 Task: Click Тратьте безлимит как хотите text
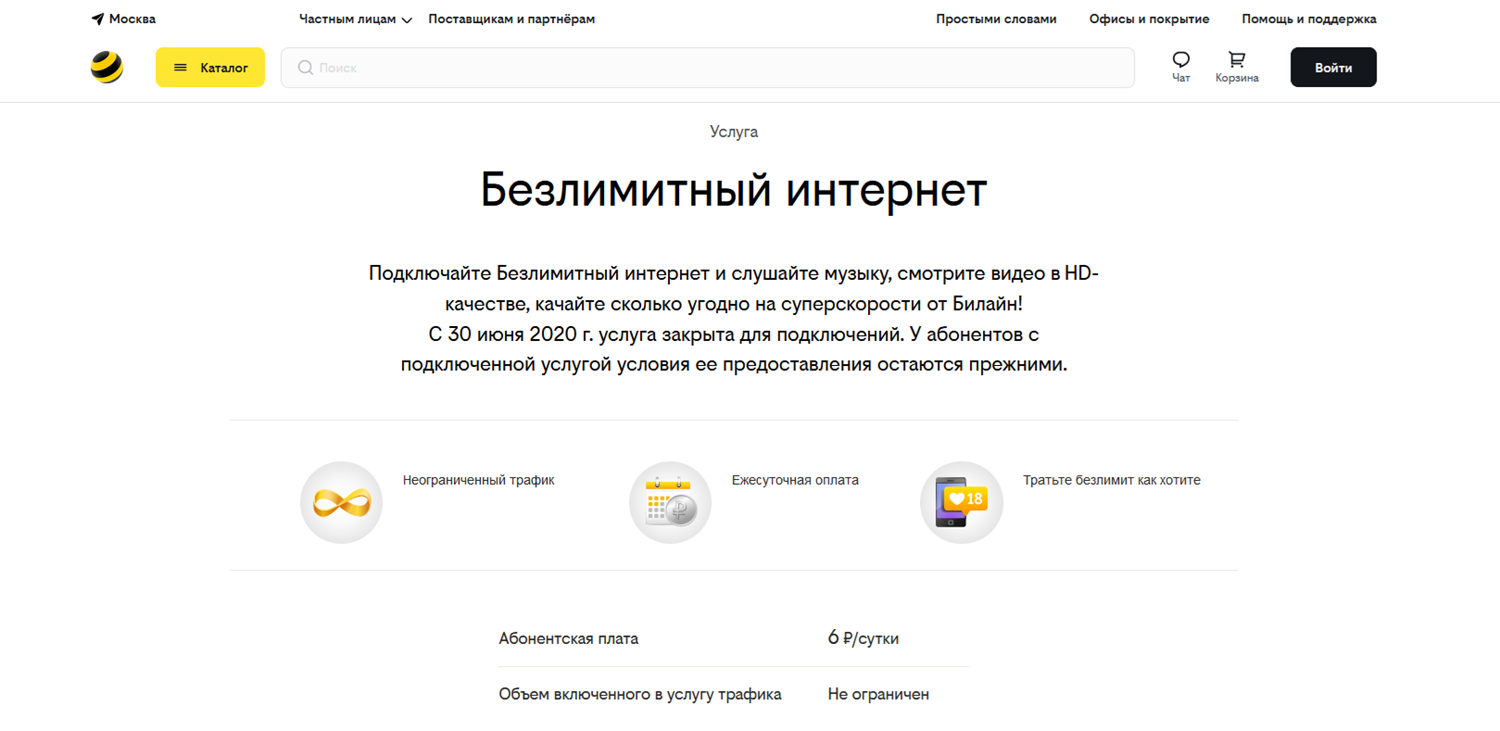(1111, 480)
